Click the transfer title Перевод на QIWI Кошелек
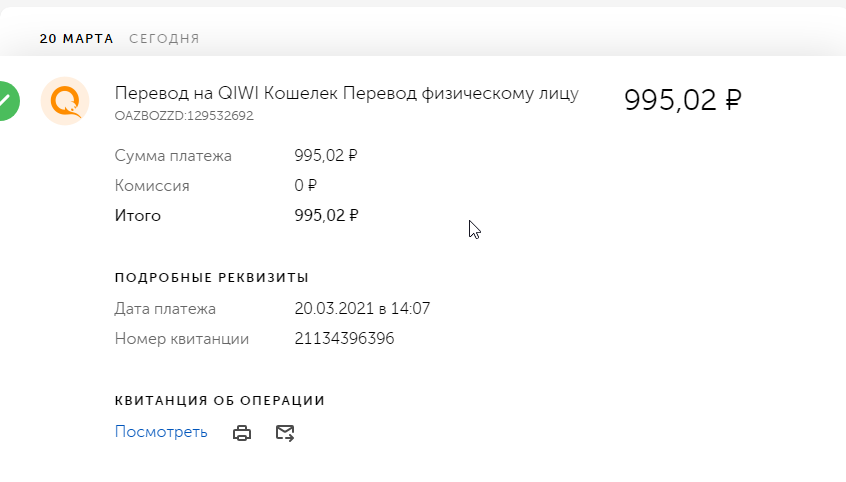Screen dimensions: 846x482 pos(227,93)
